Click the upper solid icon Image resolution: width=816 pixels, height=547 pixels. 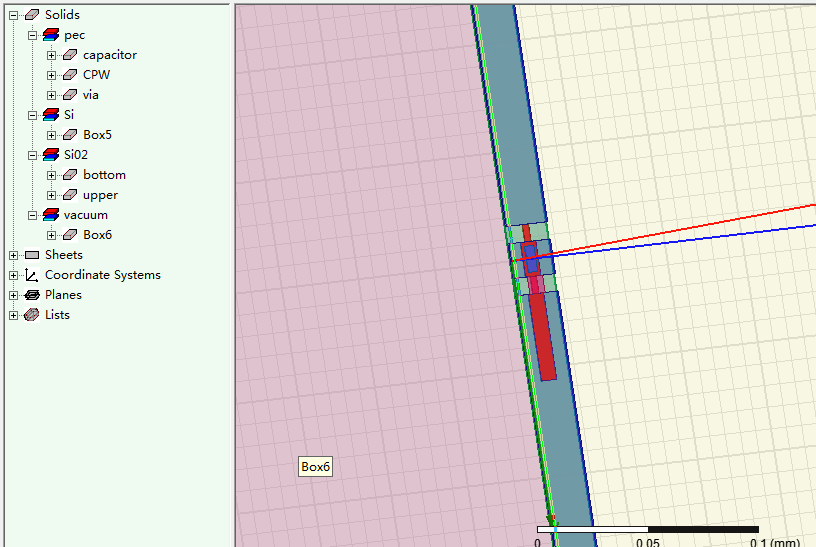click(x=70, y=195)
